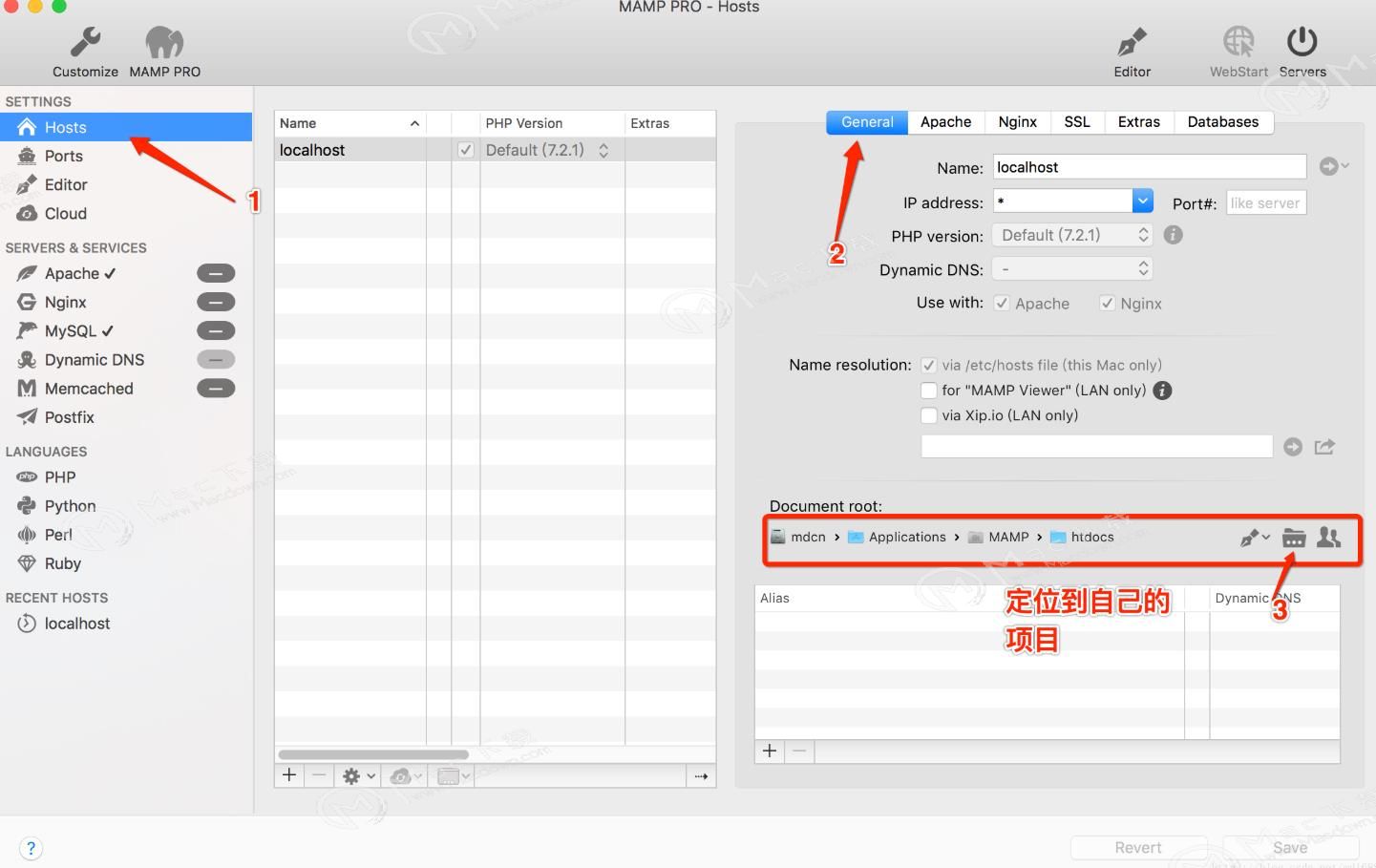The image size is (1376, 868).
Task: Toggle the Memcached service pill switch
Action: [x=216, y=388]
